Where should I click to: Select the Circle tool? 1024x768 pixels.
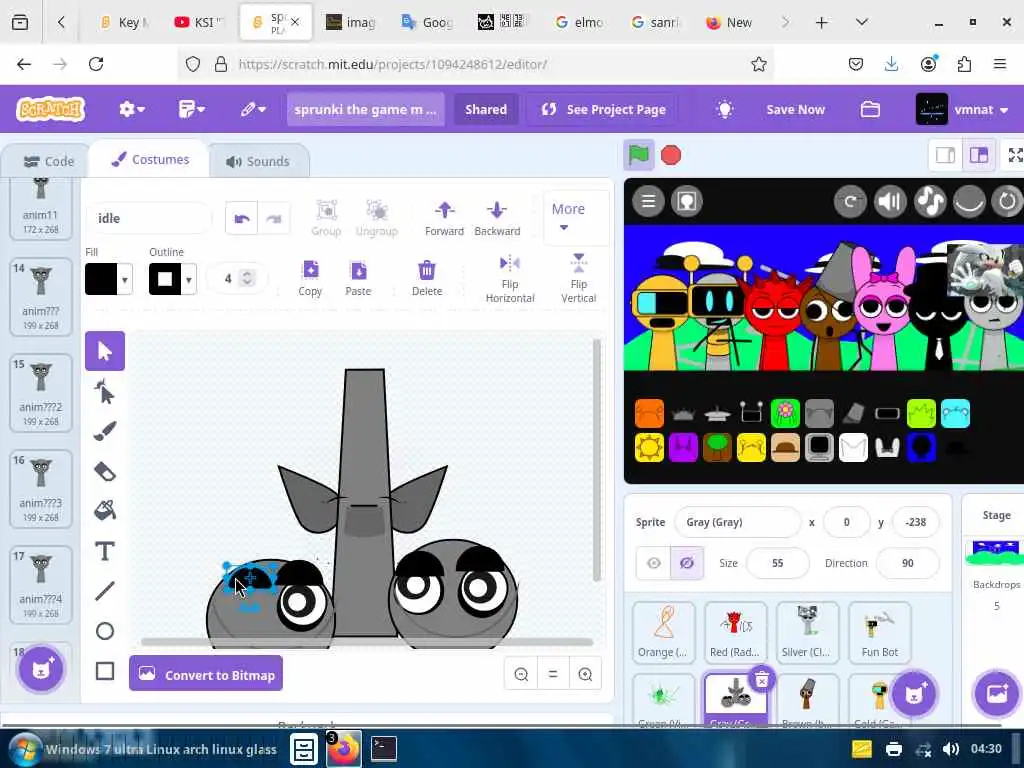click(x=104, y=631)
